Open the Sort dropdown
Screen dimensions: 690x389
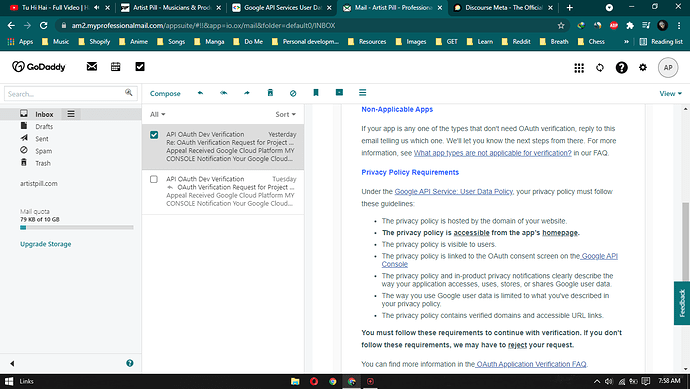(x=286, y=114)
